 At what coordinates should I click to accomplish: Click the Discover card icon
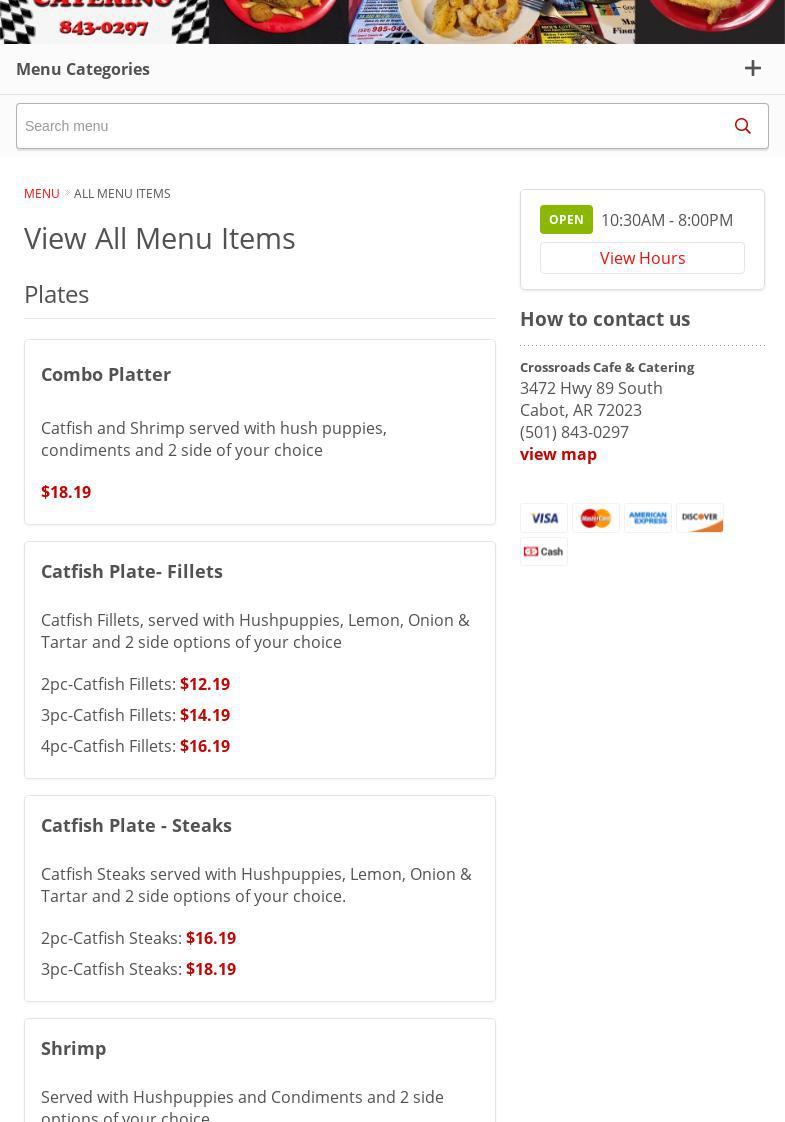point(700,518)
